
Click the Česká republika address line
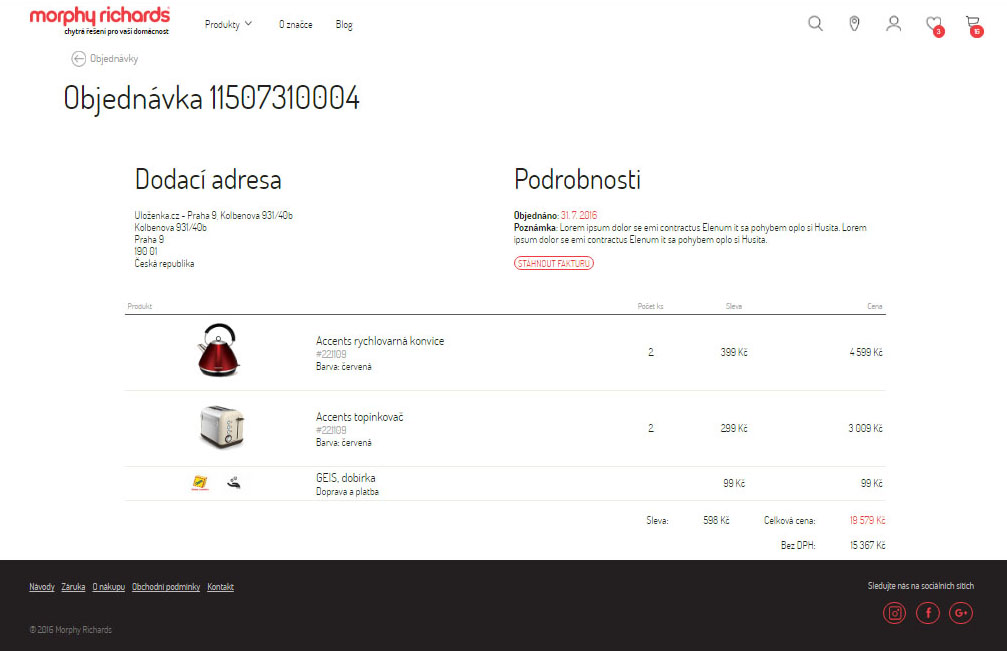(x=164, y=264)
